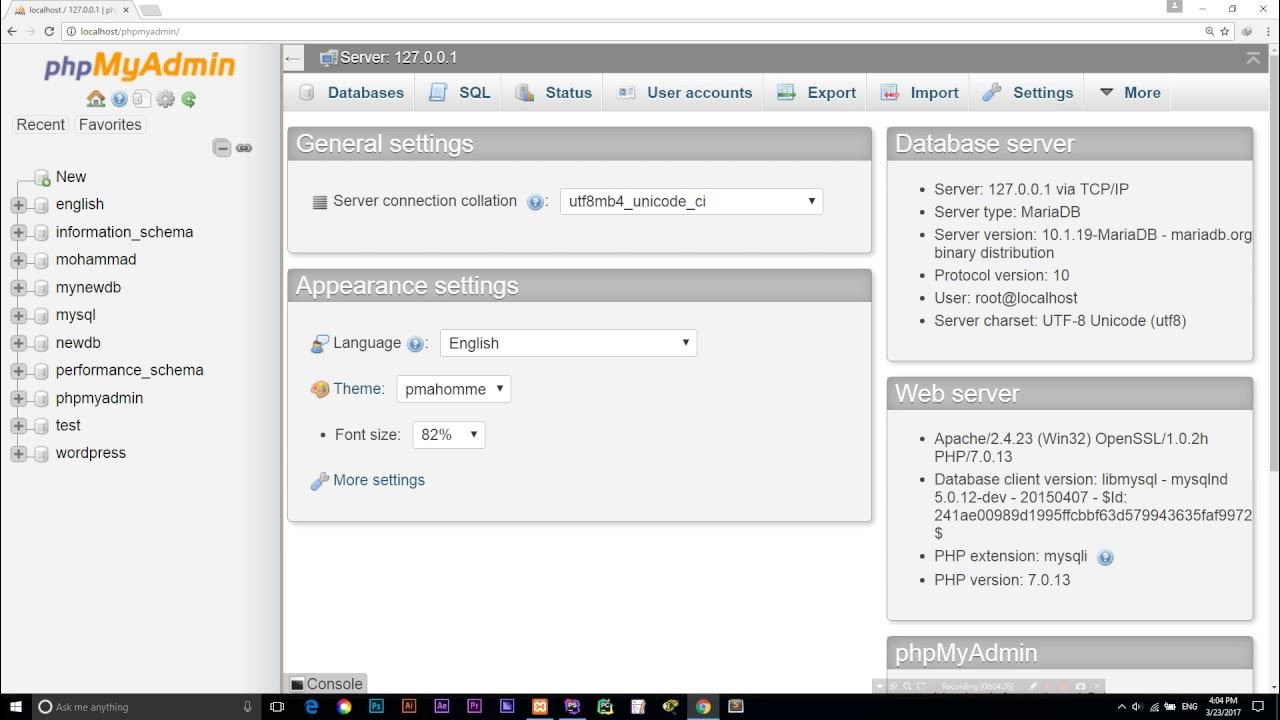The image size is (1280, 720).
Task: Click the Server: 127.0.0.1 breadcrumb
Action: click(398, 58)
